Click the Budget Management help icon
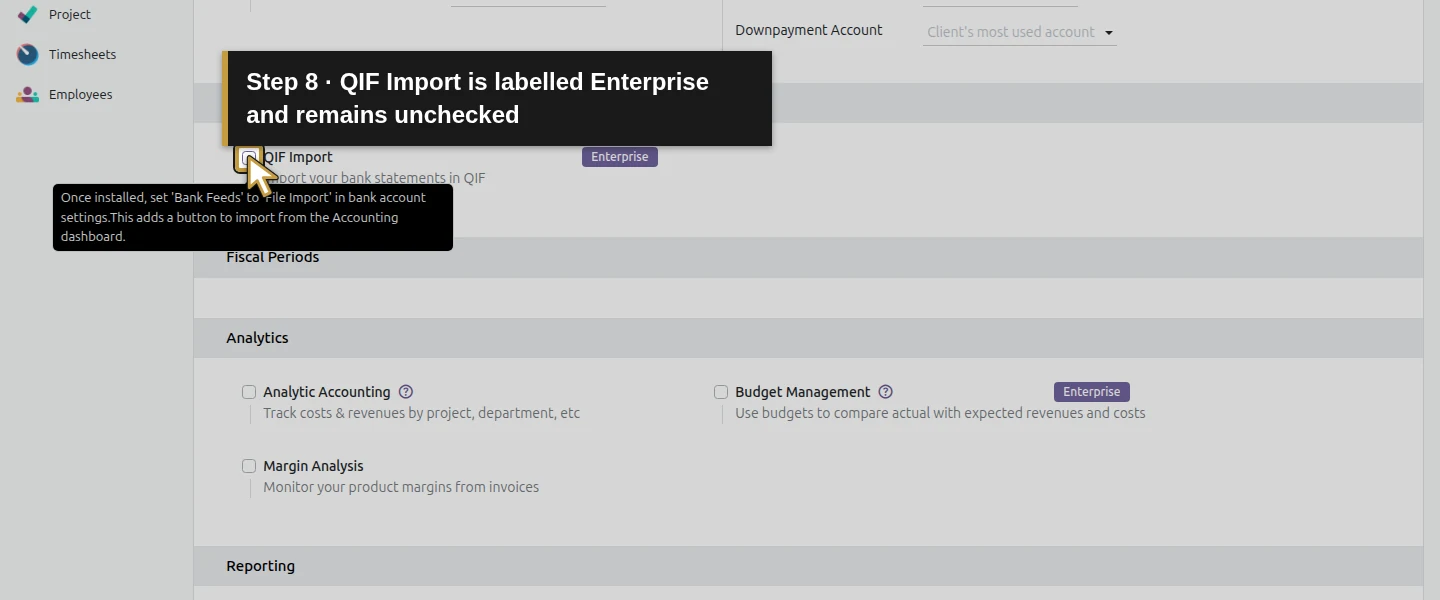Image resolution: width=1440 pixels, height=600 pixels. click(886, 392)
